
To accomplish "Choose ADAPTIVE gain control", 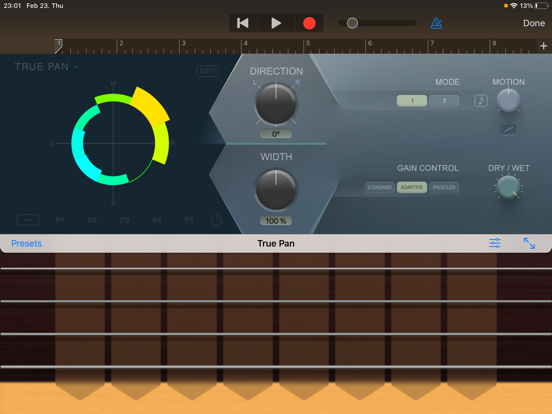I will 412,187.
